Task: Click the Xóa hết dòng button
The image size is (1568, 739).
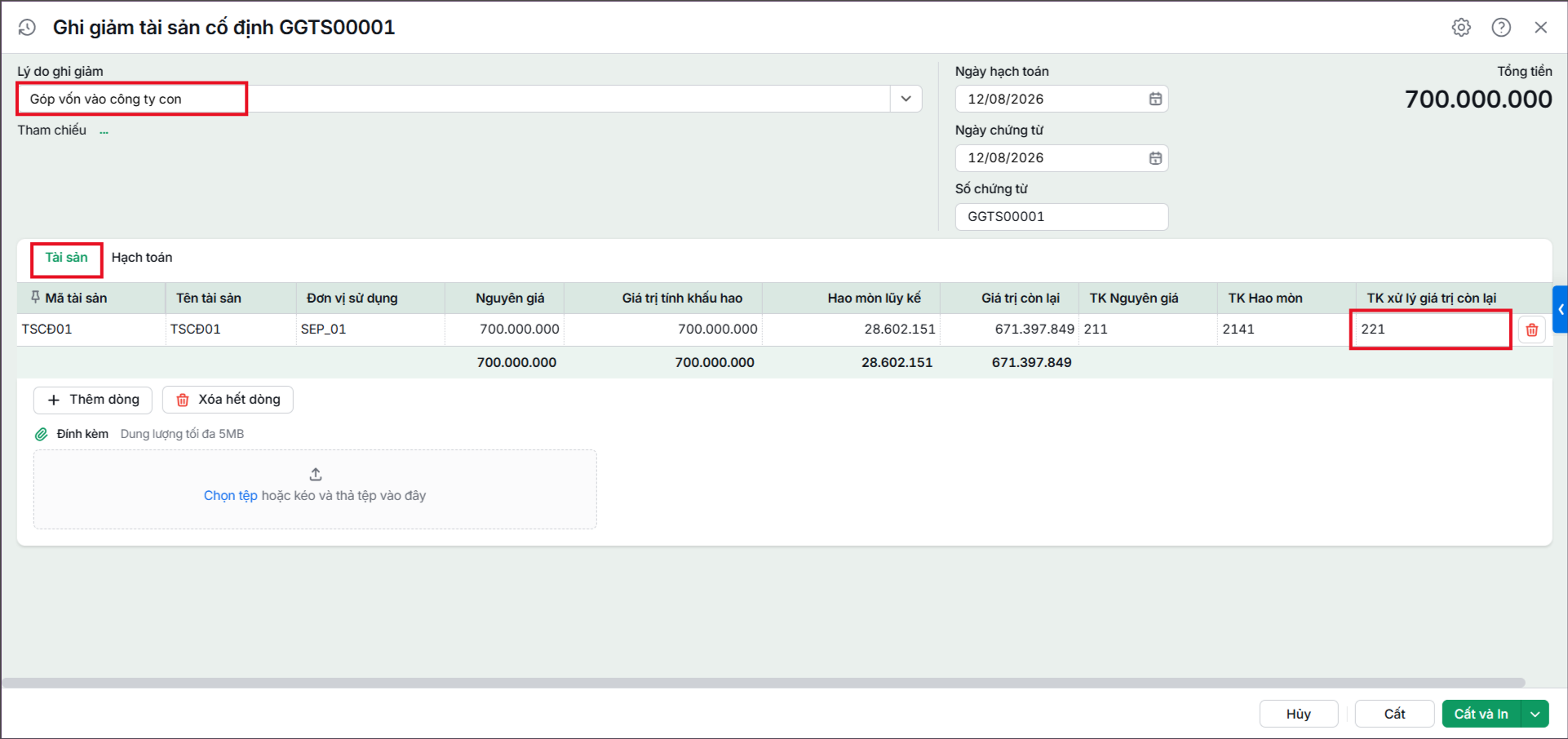Action: pyautogui.click(x=228, y=400)
